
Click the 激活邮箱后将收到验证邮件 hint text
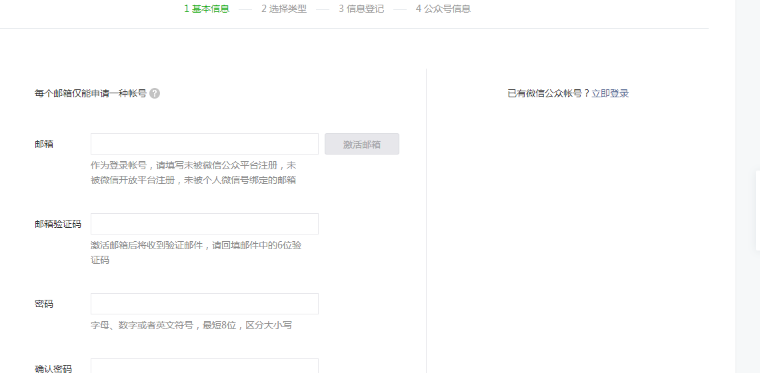click(x=196, y=253)
